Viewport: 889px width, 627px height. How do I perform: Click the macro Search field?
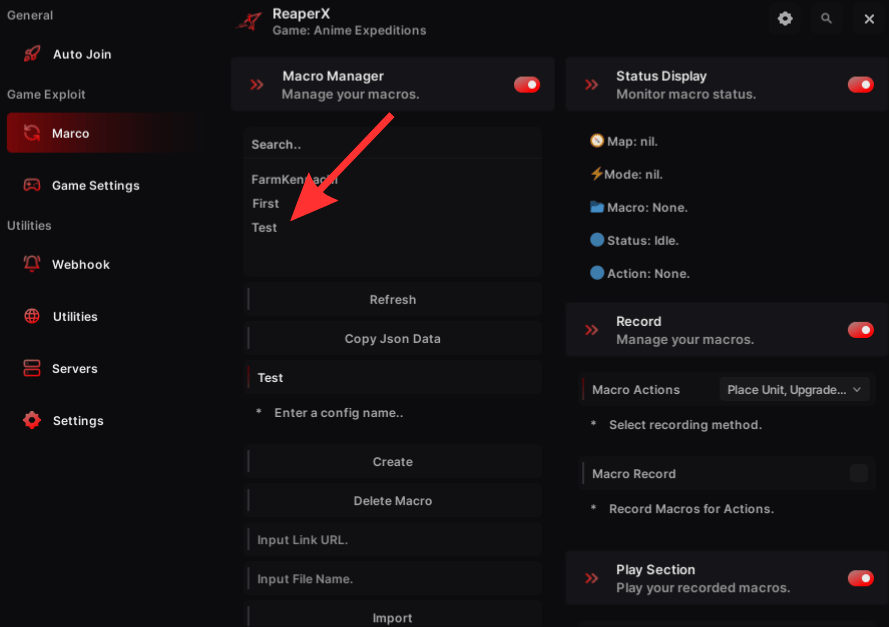coord(393,145)
